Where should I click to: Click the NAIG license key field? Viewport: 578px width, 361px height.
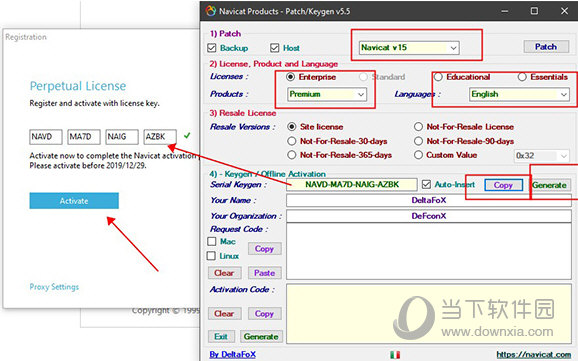click(122, 137)
